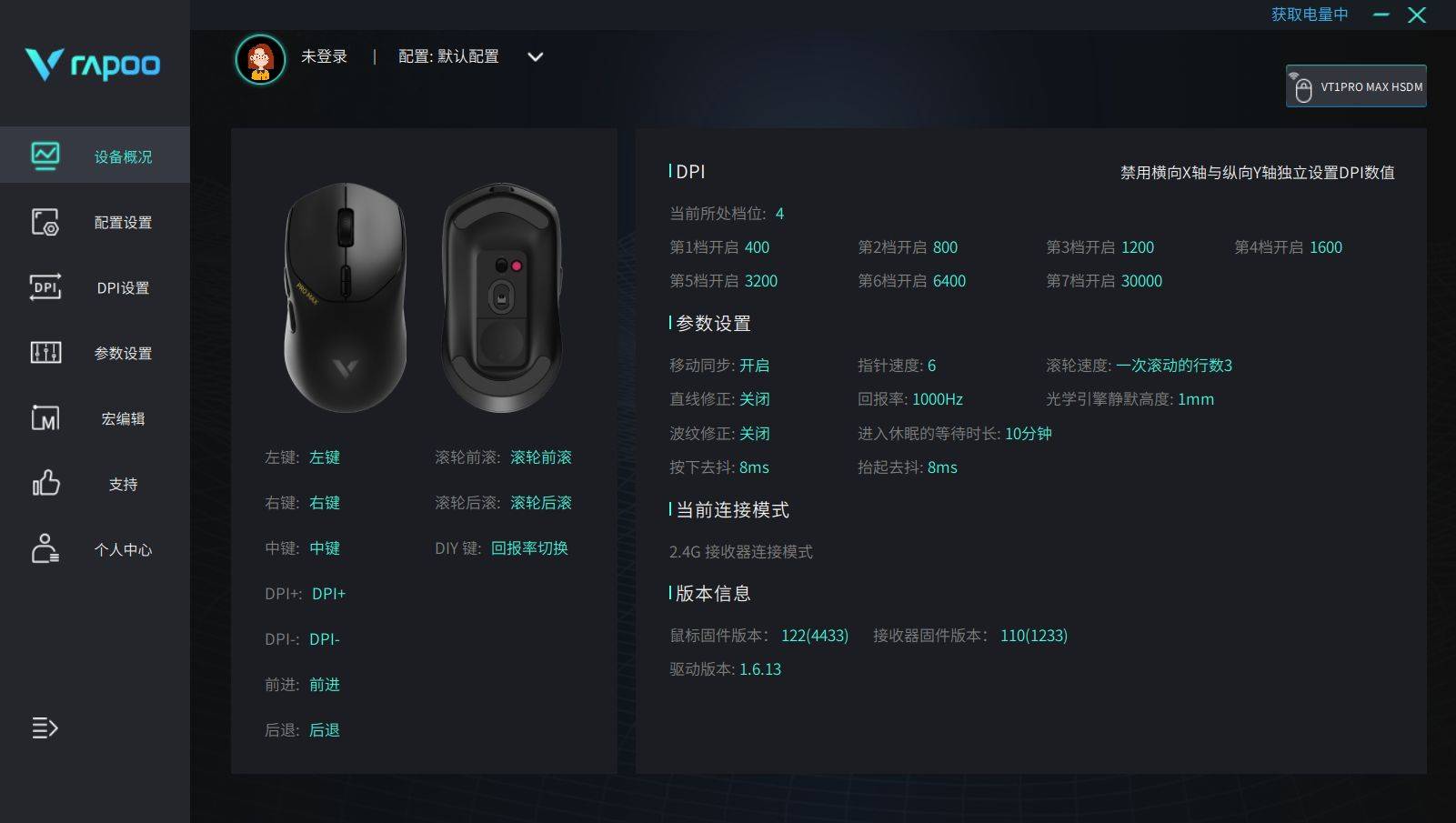Open DPI设置 via its DPI icon

pyautogui.click(x=45, y=287)
